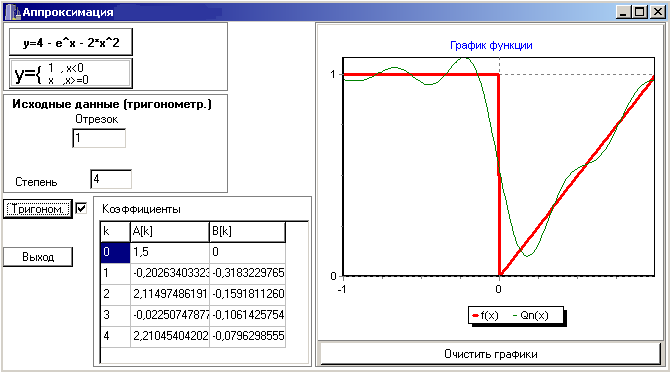Select the B[k] column header
The height and width of the screenshot is (372, 670).
tap(247, 231)
